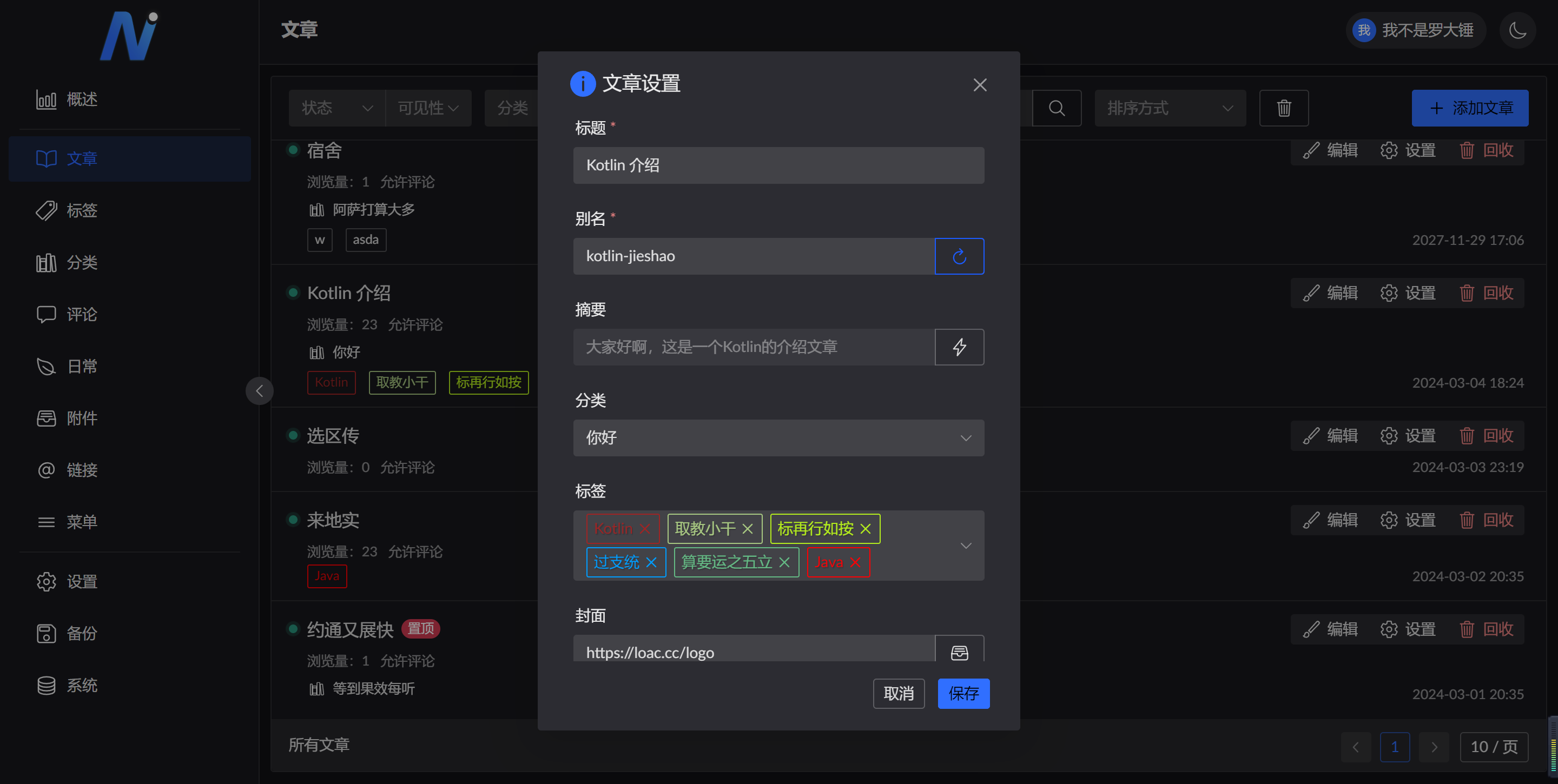Open the 排序方式 sort dropdown
1558x784 pixels.
tap(1170, 108)
